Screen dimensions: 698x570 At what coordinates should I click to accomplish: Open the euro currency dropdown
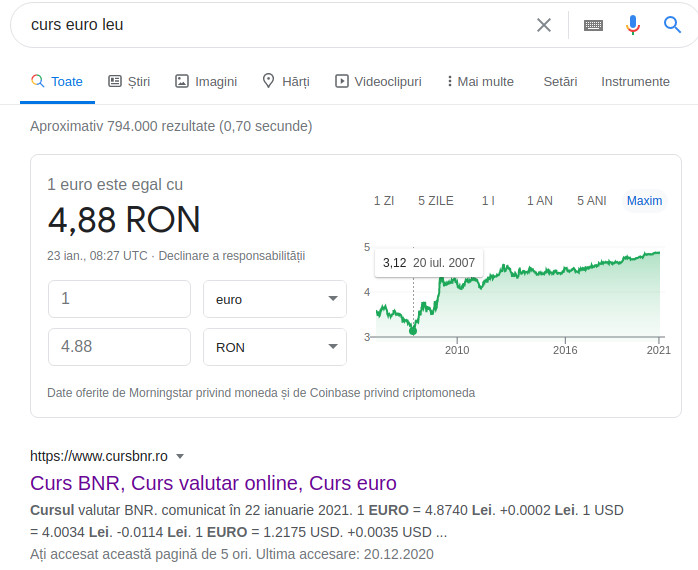click(x=275, y=299)
